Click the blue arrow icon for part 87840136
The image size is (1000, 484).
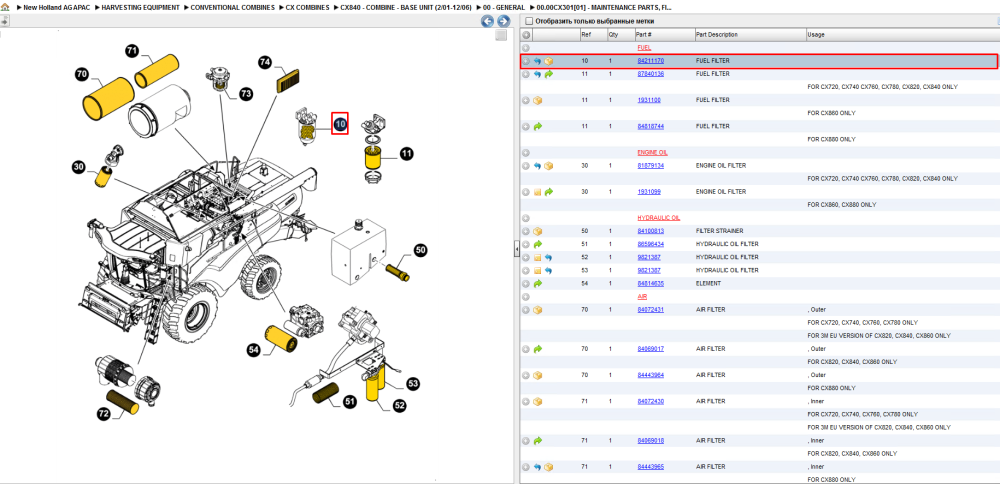click(x=538, y=74)
